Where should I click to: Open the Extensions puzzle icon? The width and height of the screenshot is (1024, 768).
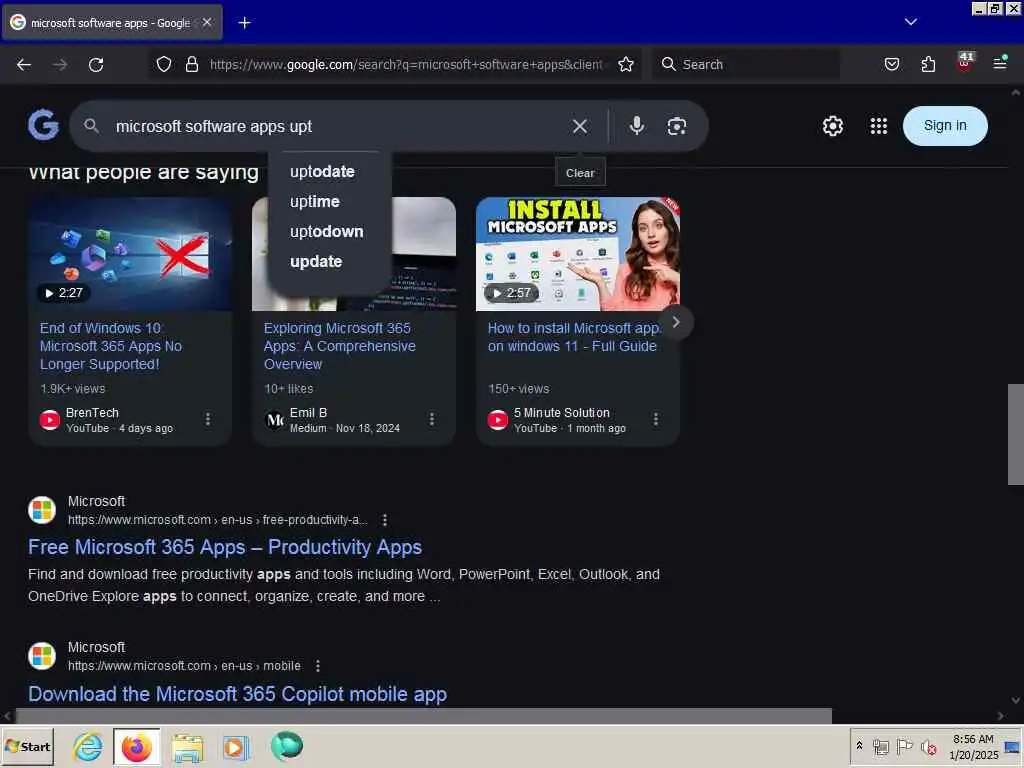[x=928, y=64]
